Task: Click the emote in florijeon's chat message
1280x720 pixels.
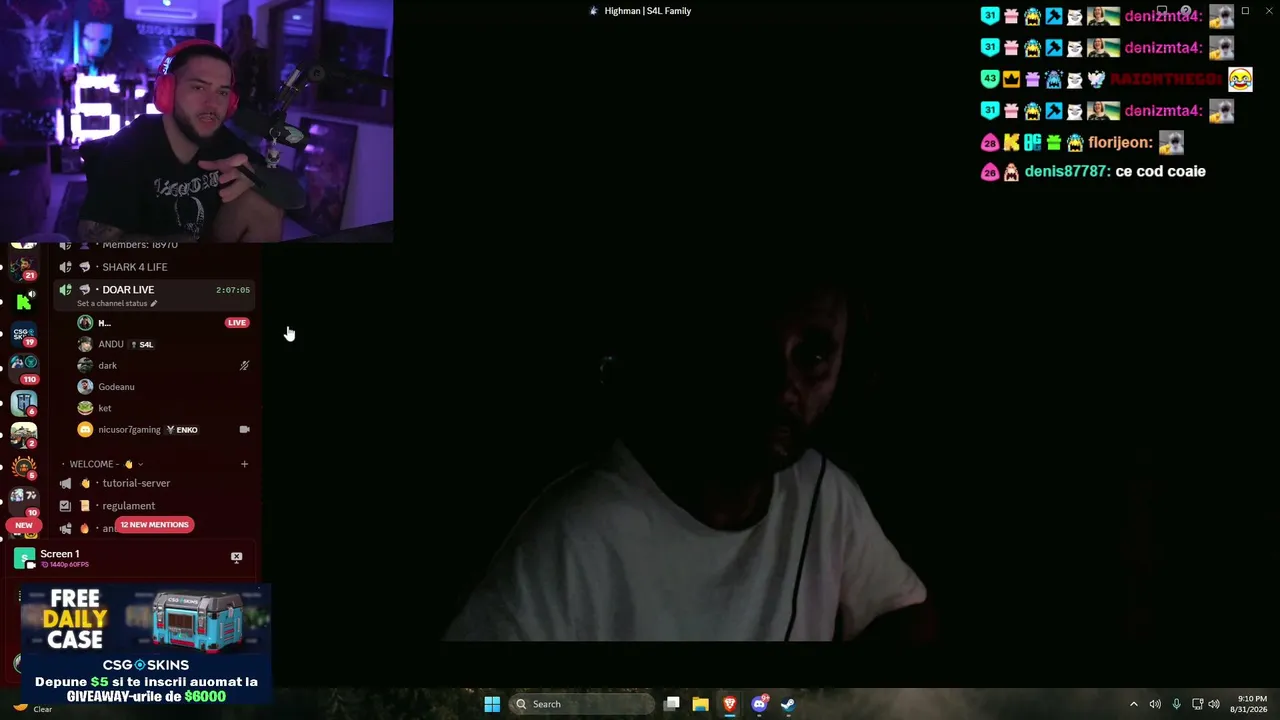Action: [1171, 143]
